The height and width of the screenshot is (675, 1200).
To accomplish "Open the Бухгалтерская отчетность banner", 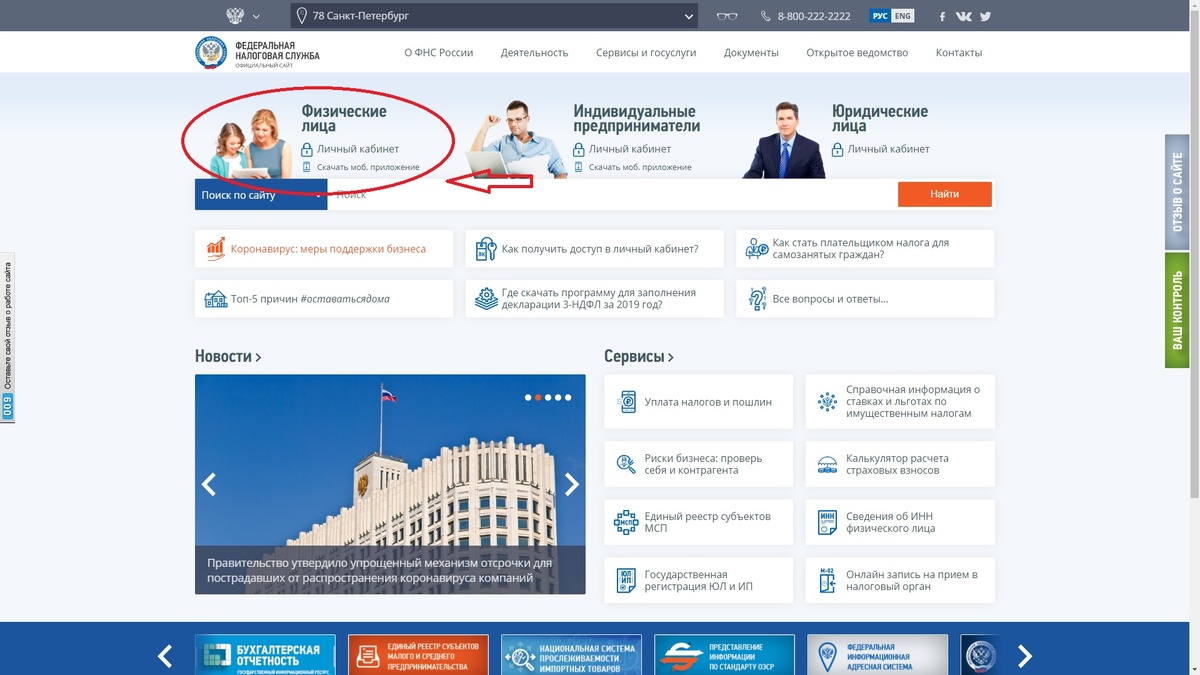I will pyautogui.click(x=264, y=655).
